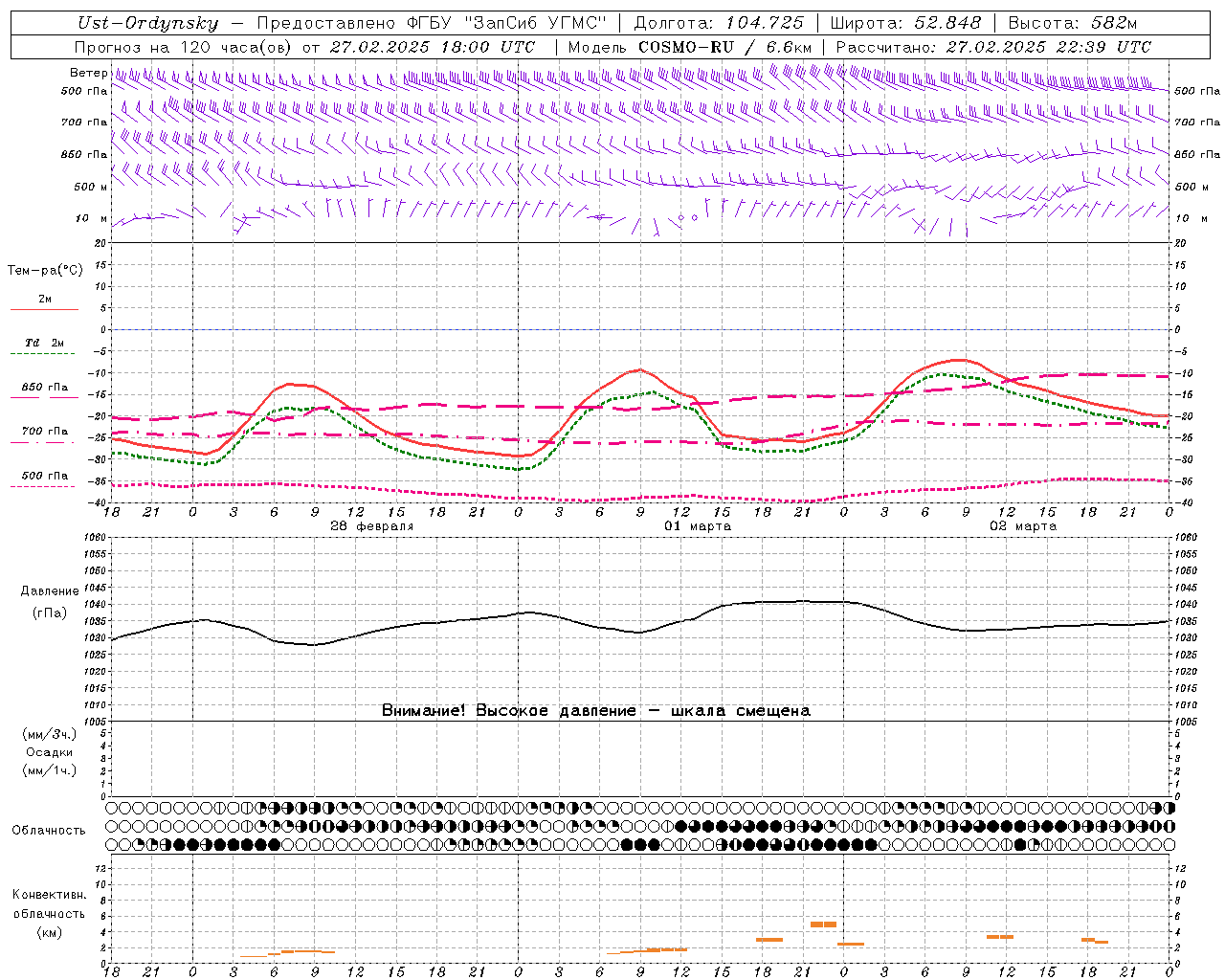Screen dimensions: 1225x980
Task: Click the Внимание! Высокое давление warning text
Action: 595,711
